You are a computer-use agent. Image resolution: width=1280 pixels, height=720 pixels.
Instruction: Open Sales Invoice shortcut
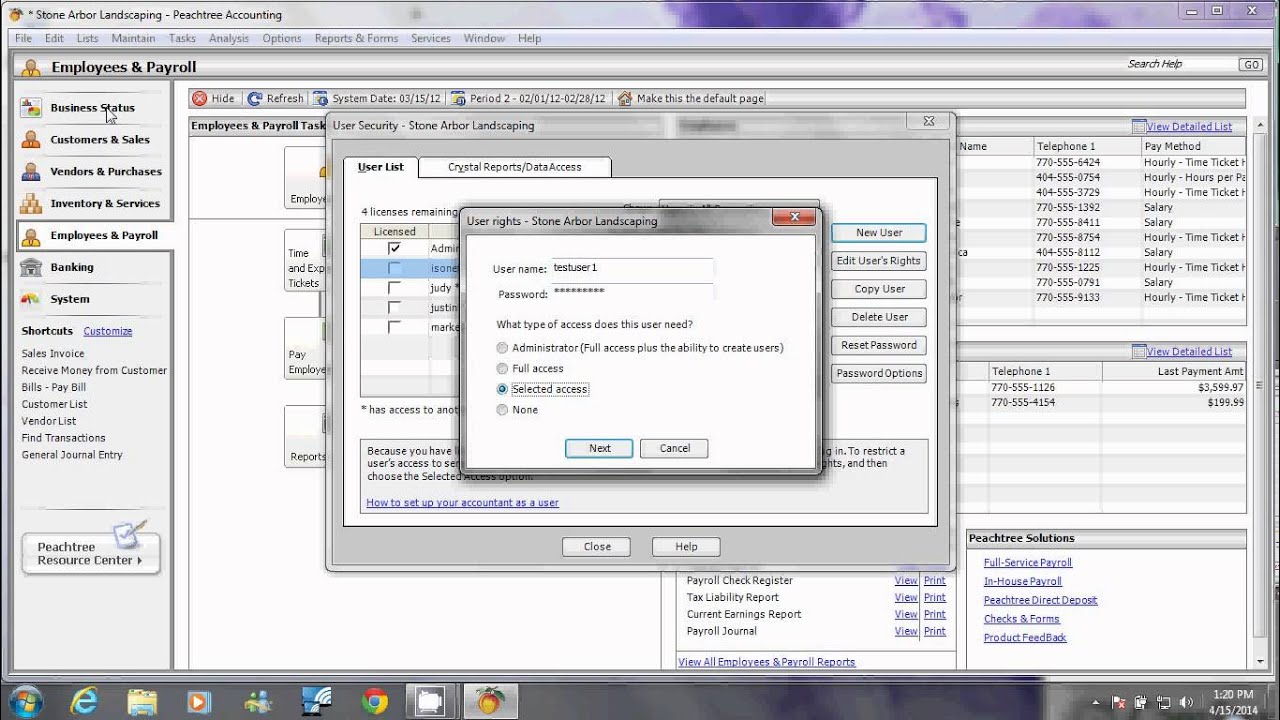(x=53, y=354)
